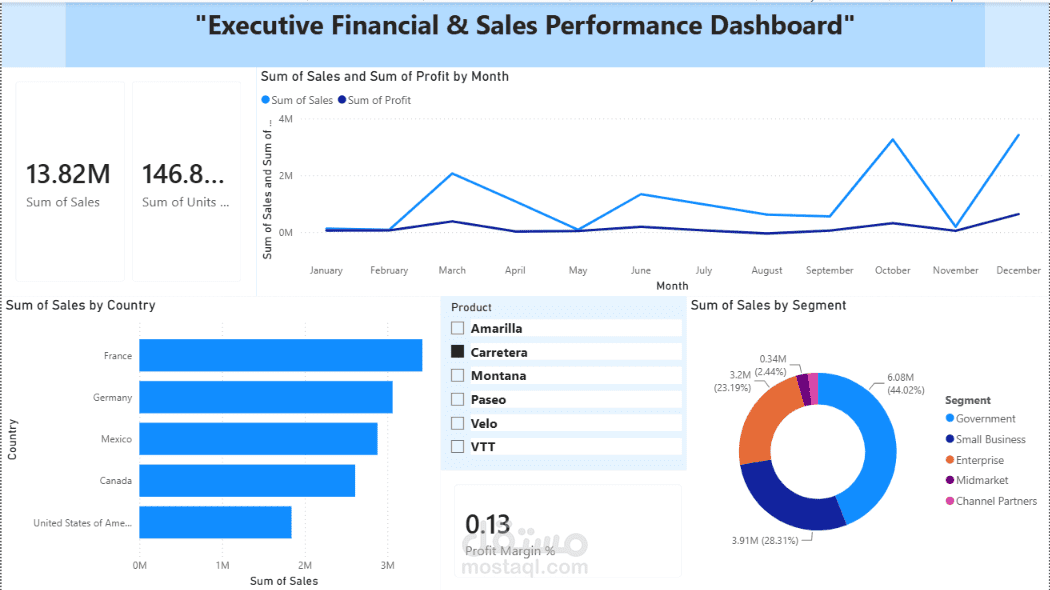Select the Canada sales bar

tap(247, 480)
